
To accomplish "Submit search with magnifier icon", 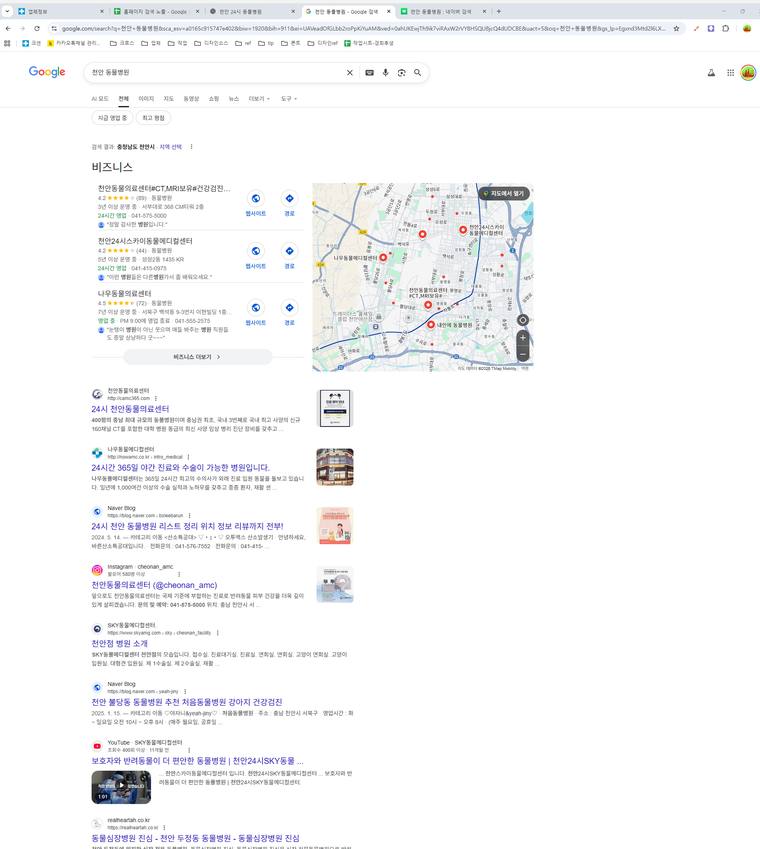I will 417,73.
